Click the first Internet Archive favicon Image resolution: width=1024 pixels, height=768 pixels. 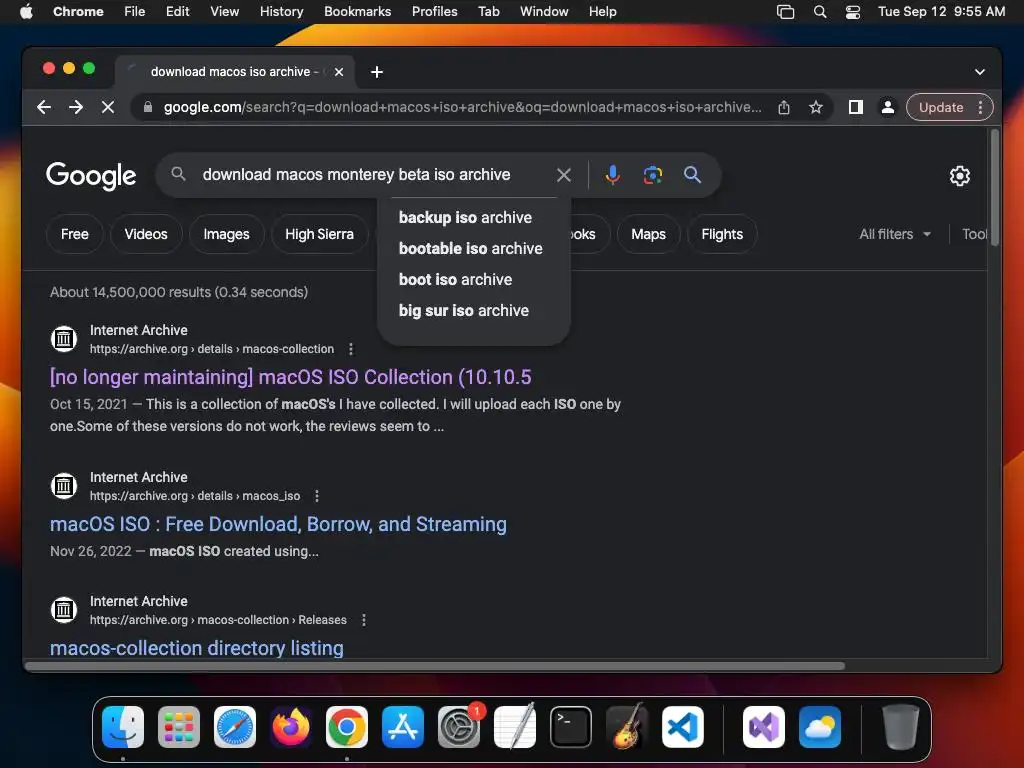pos(64,339)
